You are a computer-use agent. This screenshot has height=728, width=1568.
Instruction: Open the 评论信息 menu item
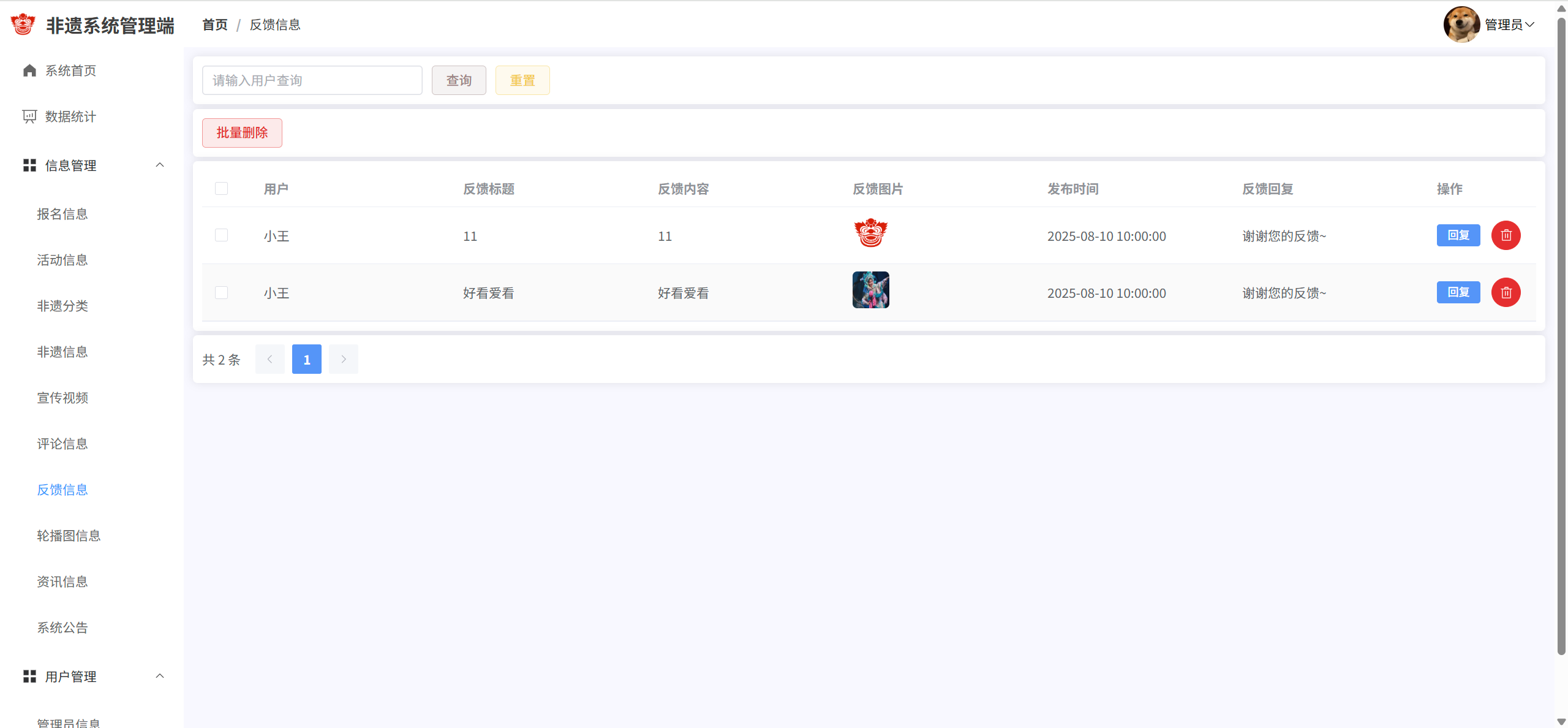pos(62,444)
